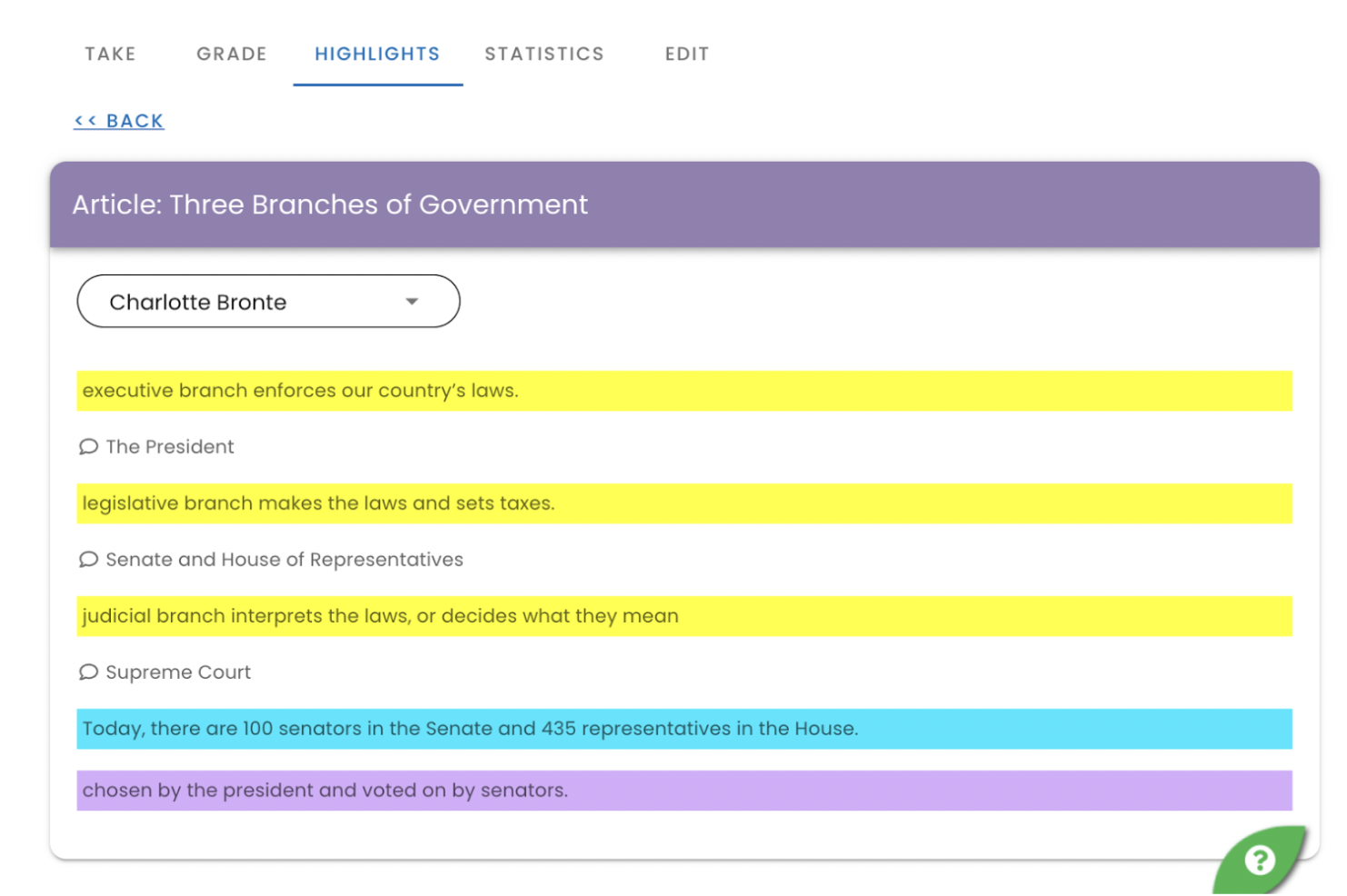The image size is (1347, 896).
Task: Select yellow highlight about executive branch
Action: (684, 391)
